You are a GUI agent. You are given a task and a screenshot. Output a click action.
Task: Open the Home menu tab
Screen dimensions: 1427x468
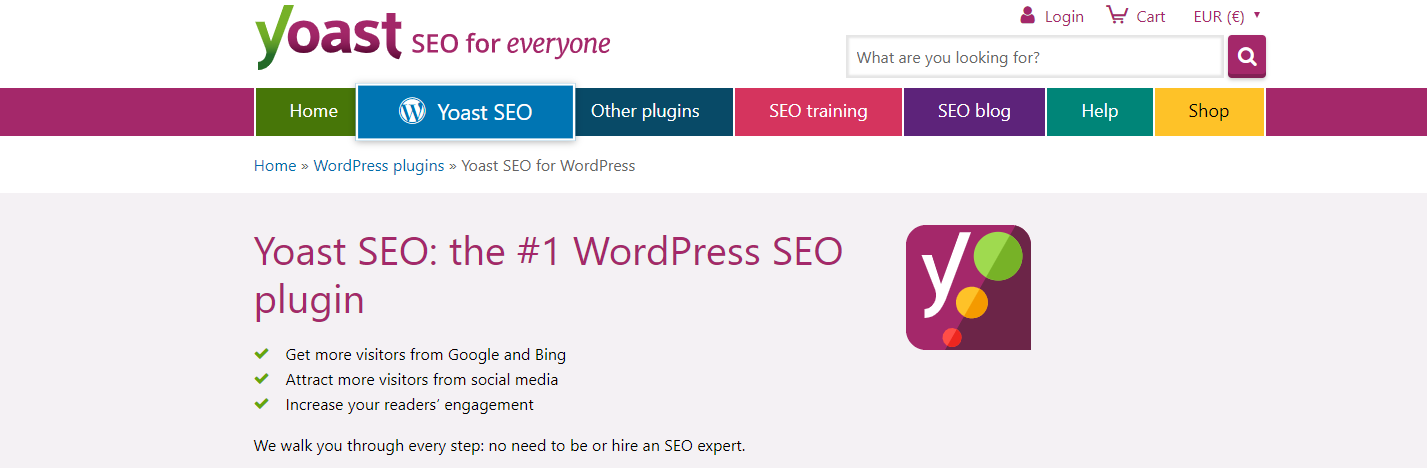[x=313, y=111]
